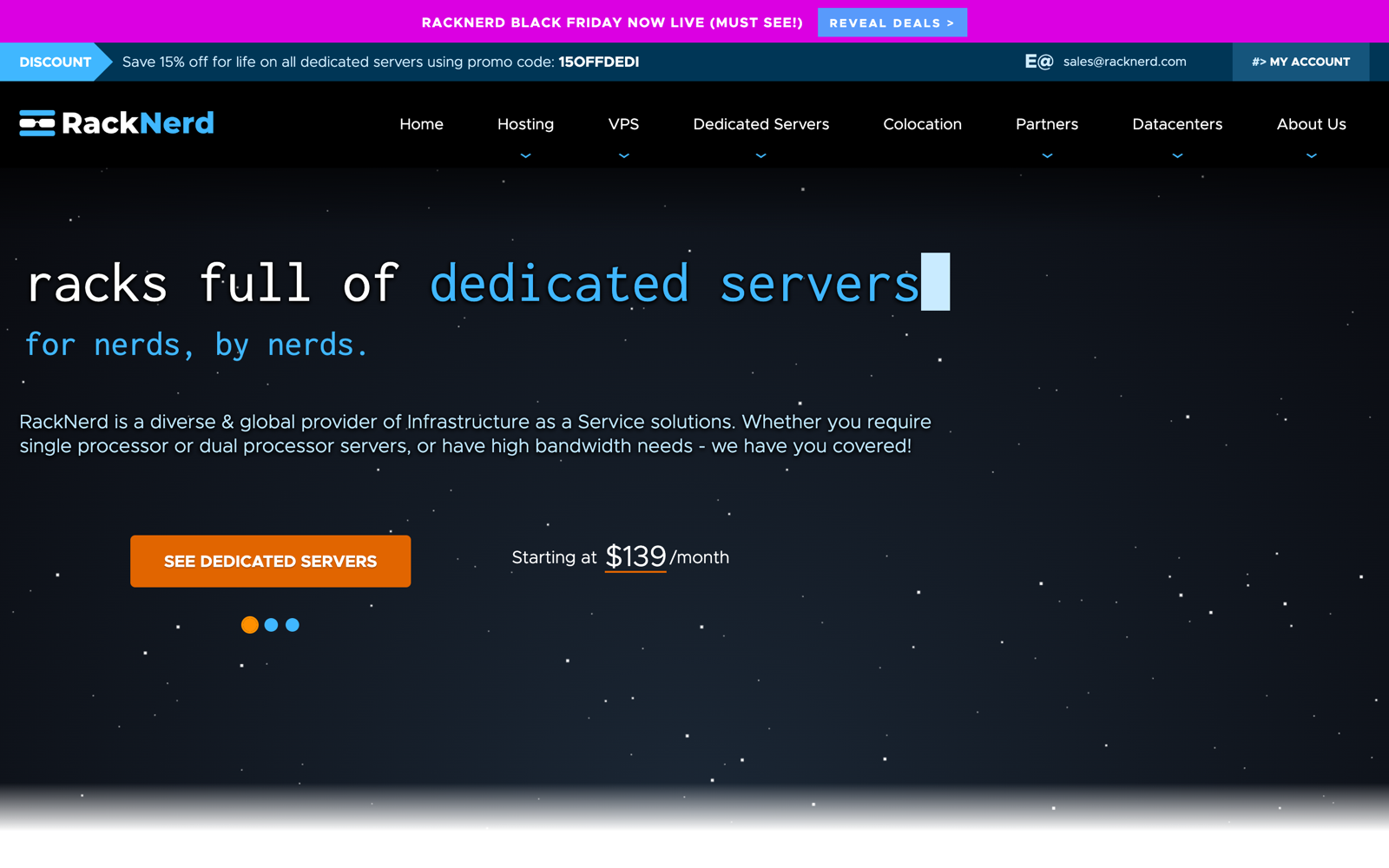Open the Colocation page from navigation
1389x868 pixels.
[x=922, y=124]
